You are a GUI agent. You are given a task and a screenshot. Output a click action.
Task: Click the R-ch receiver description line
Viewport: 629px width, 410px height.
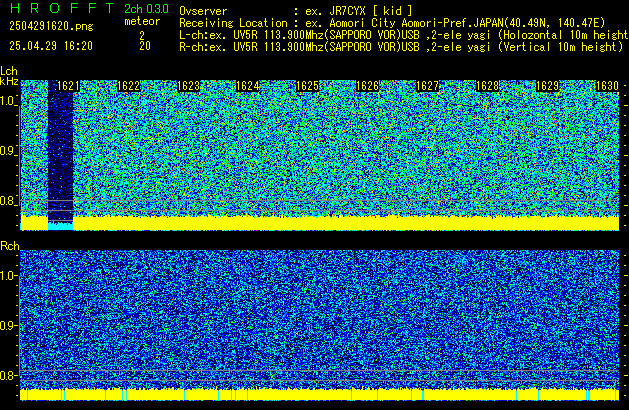pyautogui.click(x=401, y=47)
